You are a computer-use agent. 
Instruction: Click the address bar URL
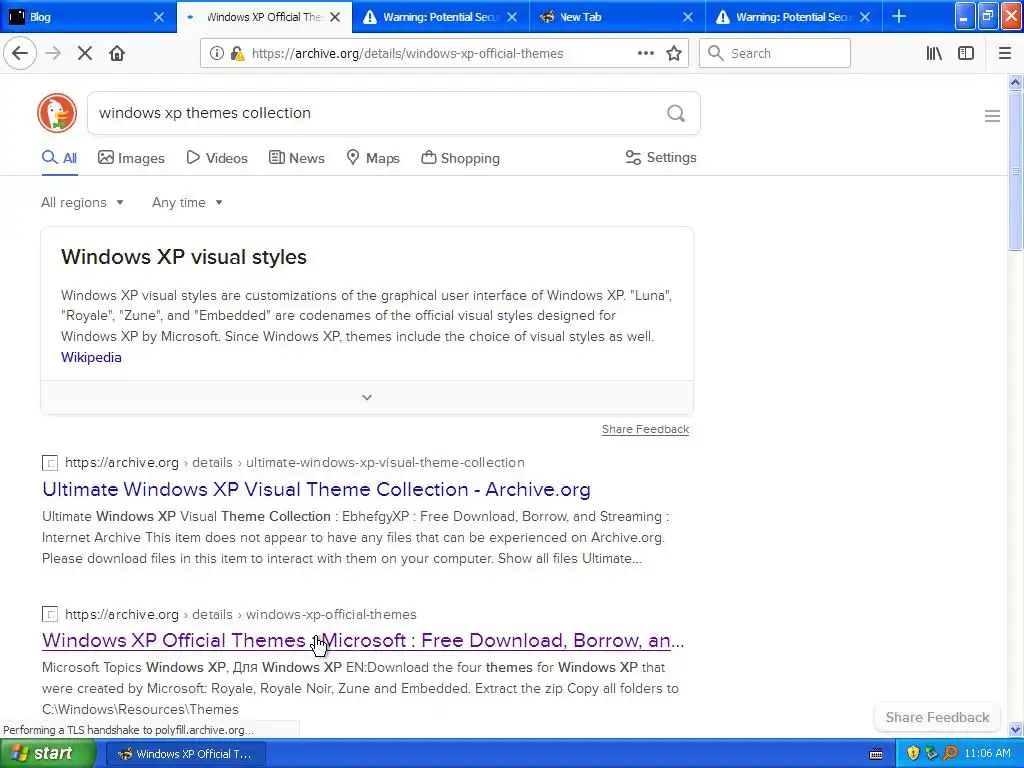tap(408, 54)
